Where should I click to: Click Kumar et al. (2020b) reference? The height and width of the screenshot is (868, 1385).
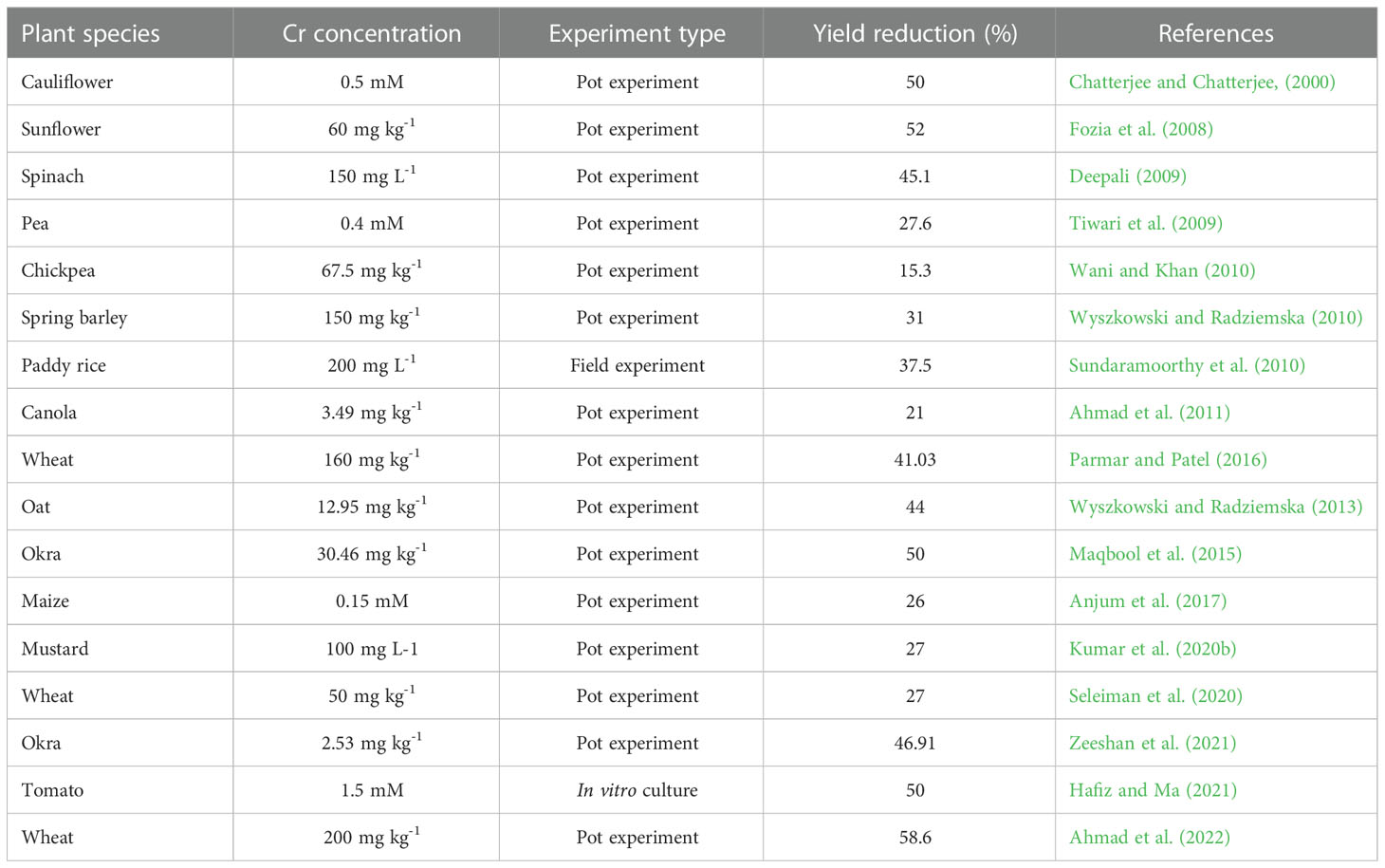tap(1153, 649)
